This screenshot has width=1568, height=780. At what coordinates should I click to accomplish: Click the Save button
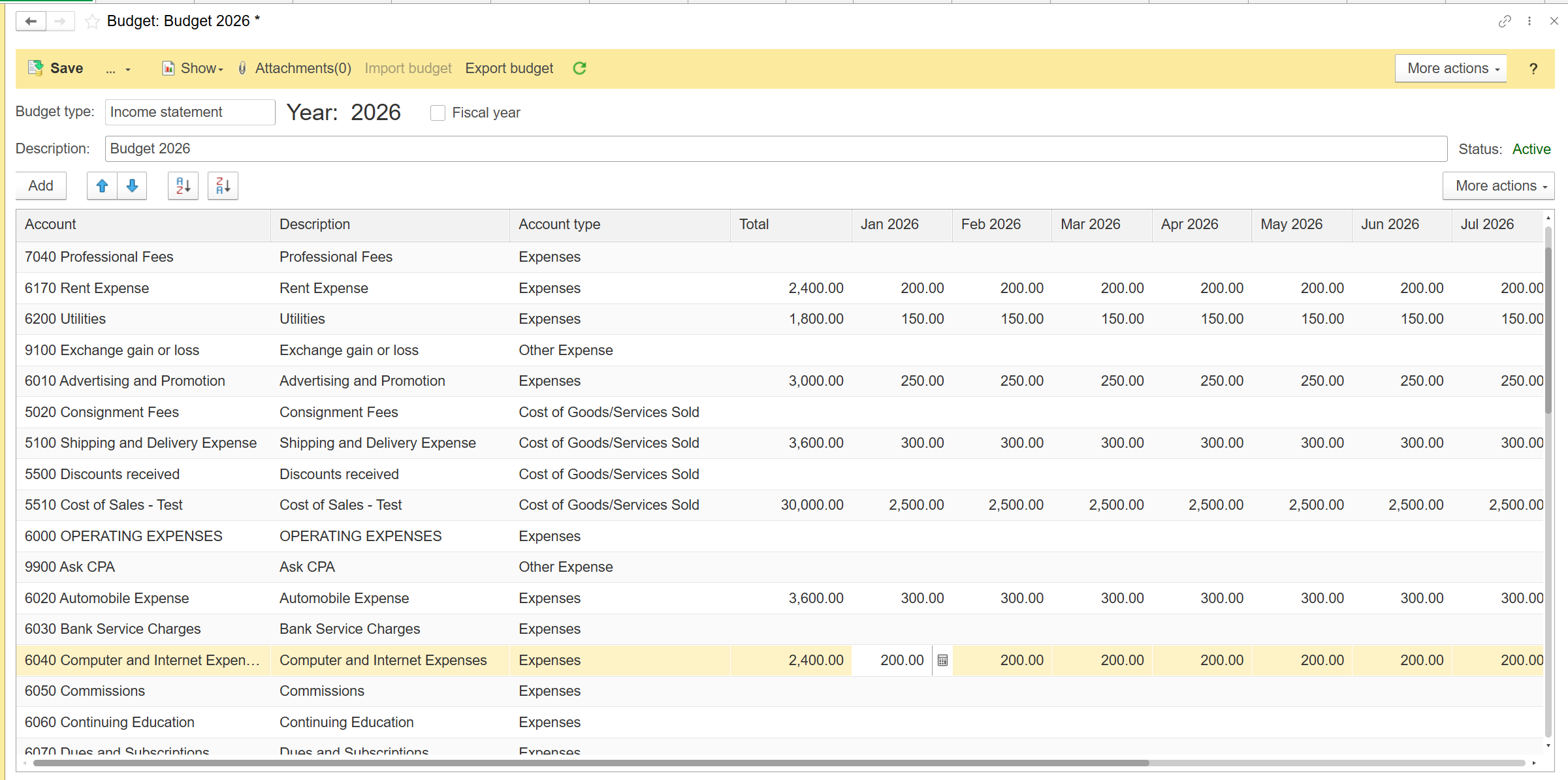[56, 68]
